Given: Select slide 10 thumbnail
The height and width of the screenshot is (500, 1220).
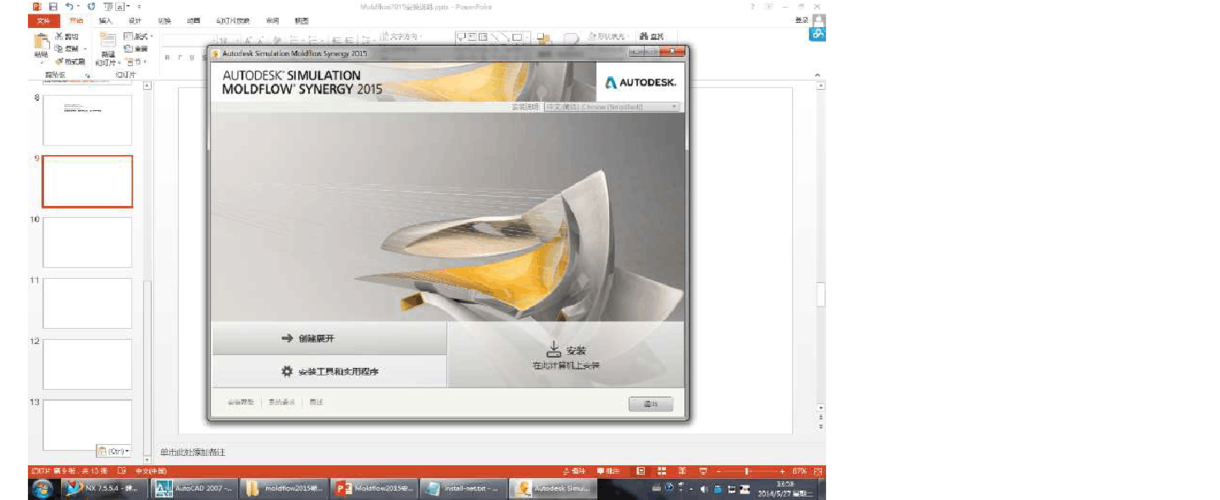Looking at the screenshot, I should (x=87, y=242).
